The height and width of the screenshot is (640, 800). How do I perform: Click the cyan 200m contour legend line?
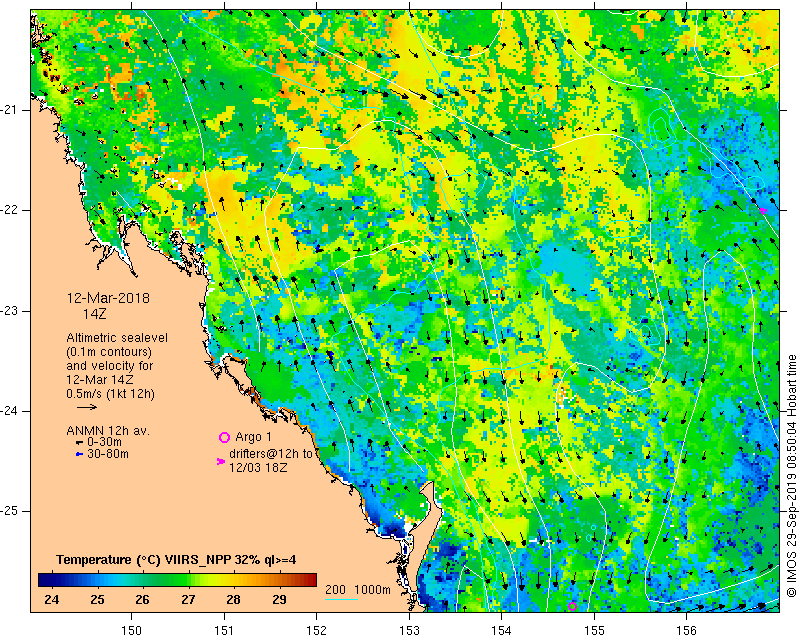(x=341, y=599)
